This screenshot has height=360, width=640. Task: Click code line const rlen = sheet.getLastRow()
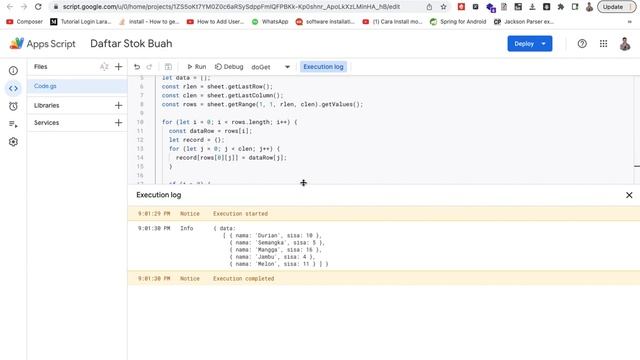[217, 87]
